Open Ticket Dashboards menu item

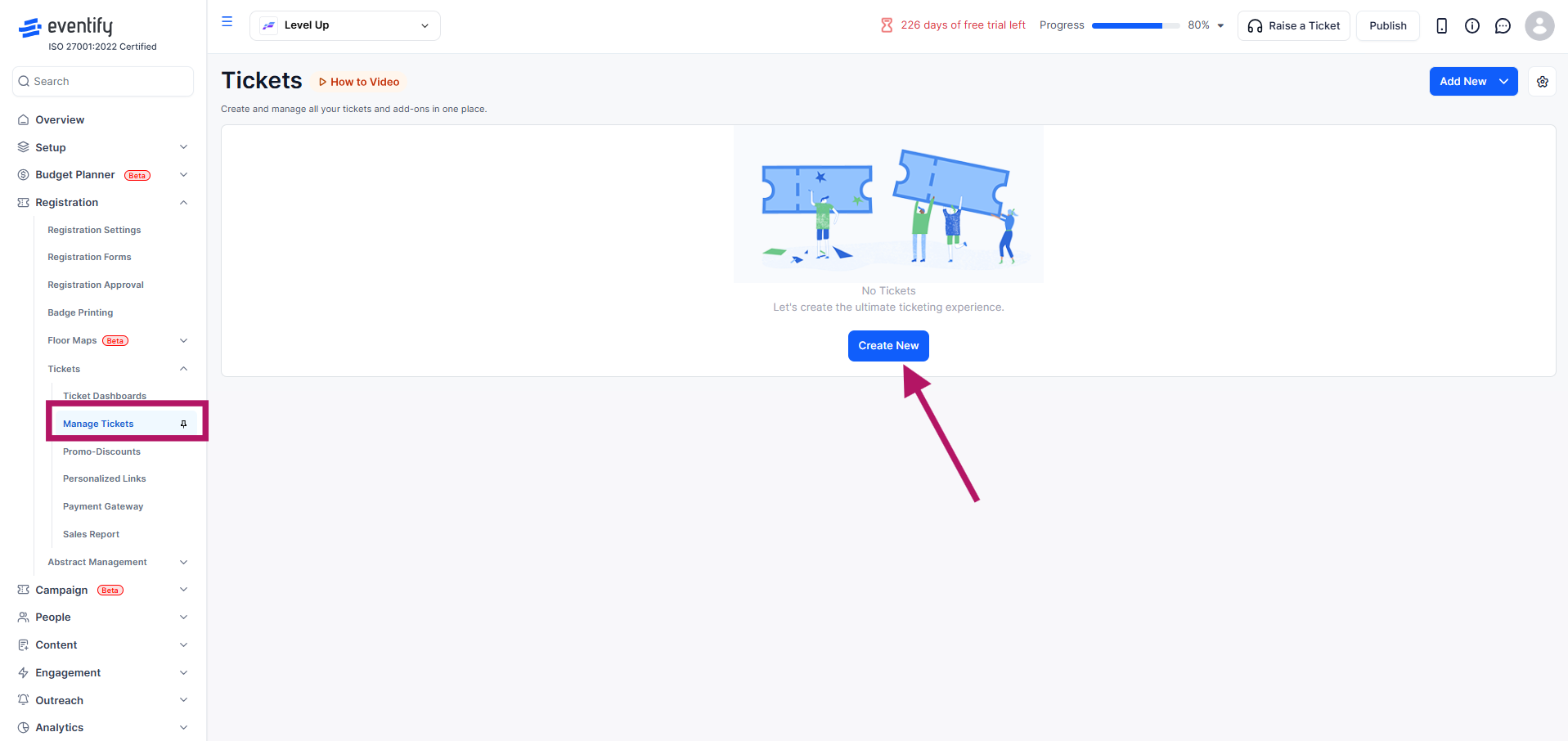(105, 396)
